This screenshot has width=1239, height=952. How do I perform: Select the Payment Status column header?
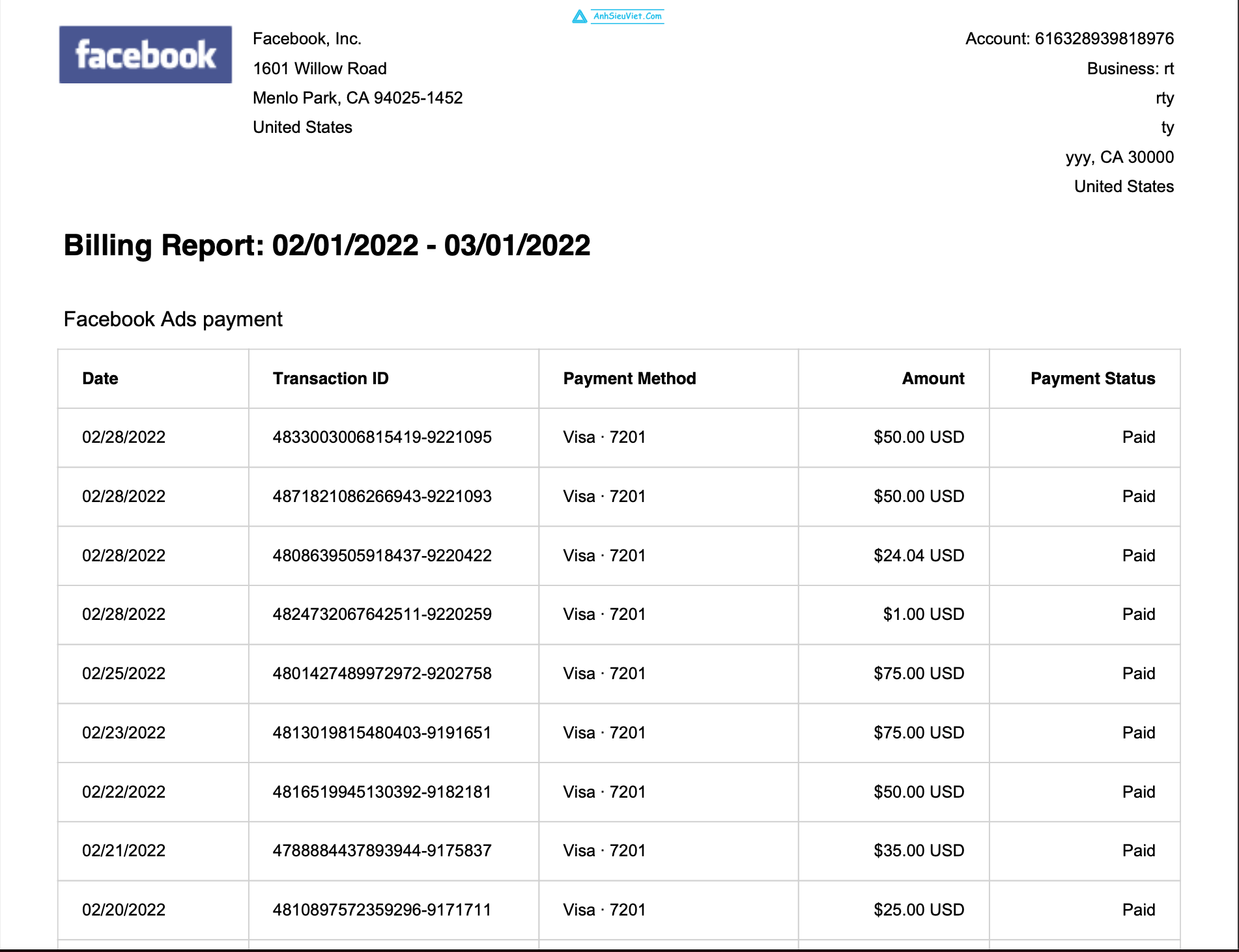pyautogui.click(x=1092, y=378)
